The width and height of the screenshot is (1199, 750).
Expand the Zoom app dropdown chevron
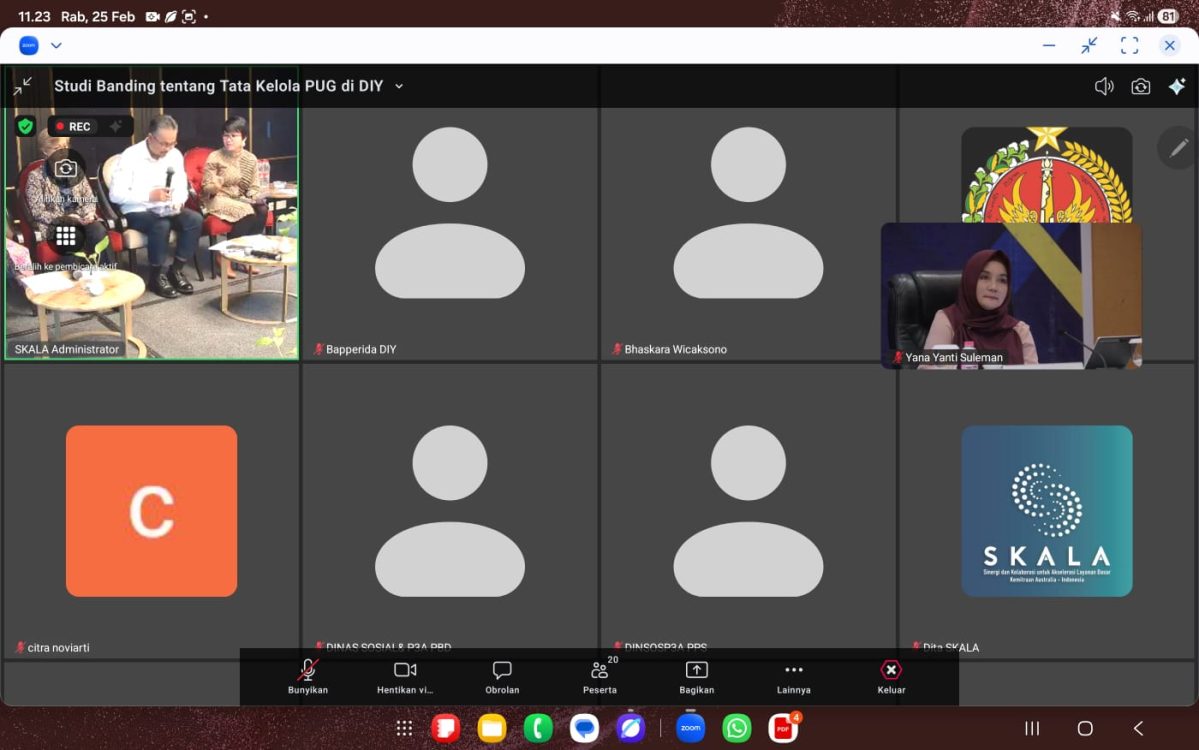click(x=56, y=45)
